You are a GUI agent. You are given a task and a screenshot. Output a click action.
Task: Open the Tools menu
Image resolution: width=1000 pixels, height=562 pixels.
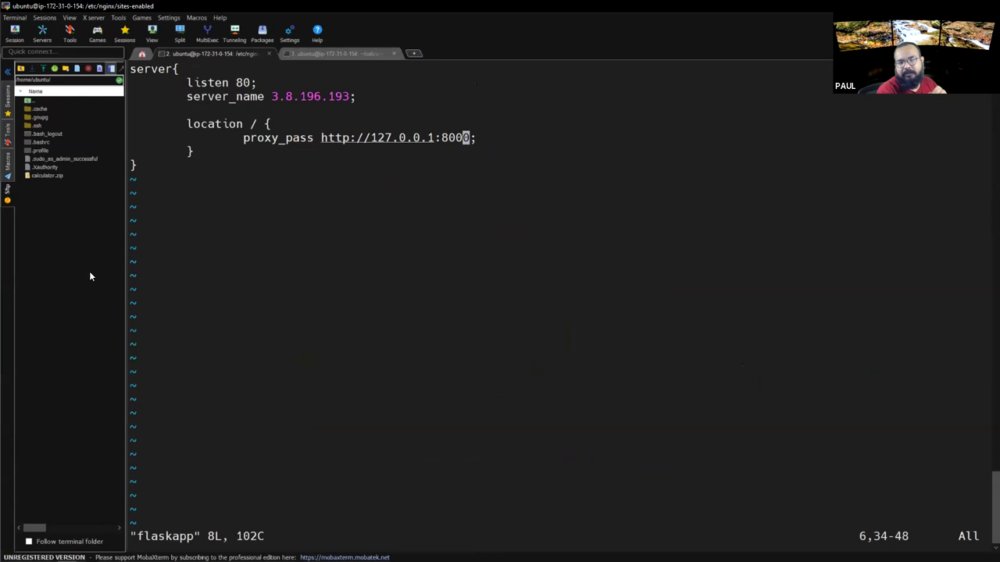[x=119, y=18]
